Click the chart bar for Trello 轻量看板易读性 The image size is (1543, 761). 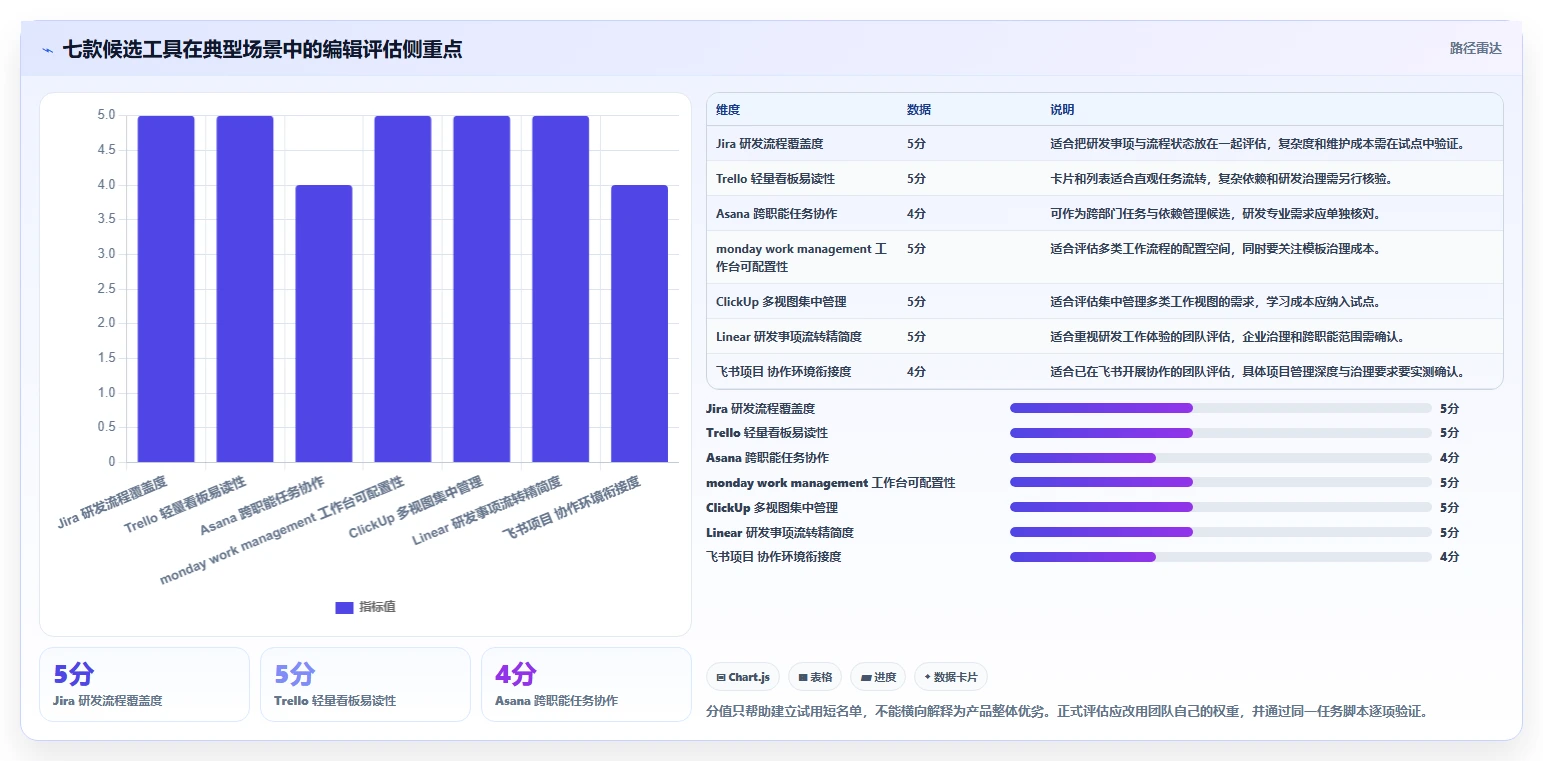[245, 289]
